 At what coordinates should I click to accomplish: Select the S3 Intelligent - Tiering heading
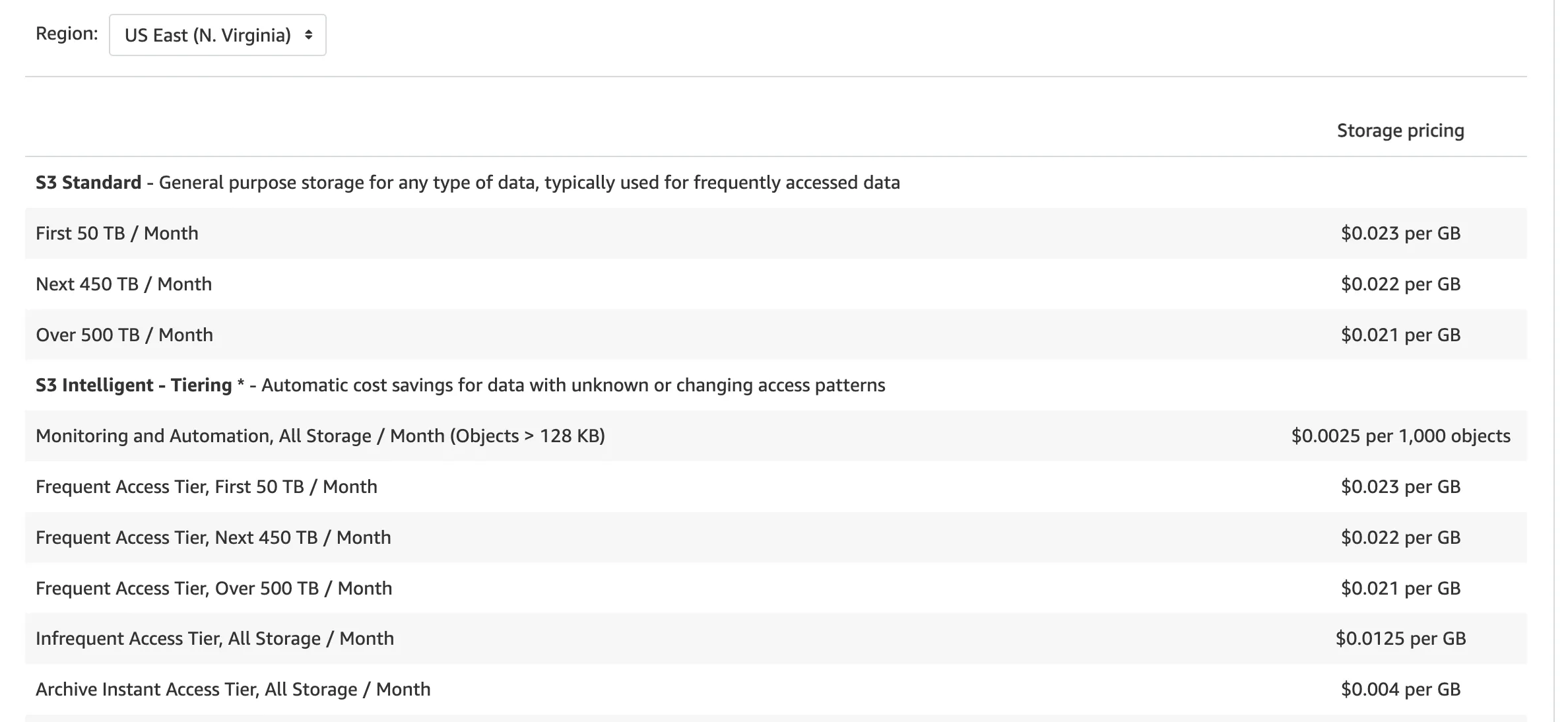(x=133, y=385)
